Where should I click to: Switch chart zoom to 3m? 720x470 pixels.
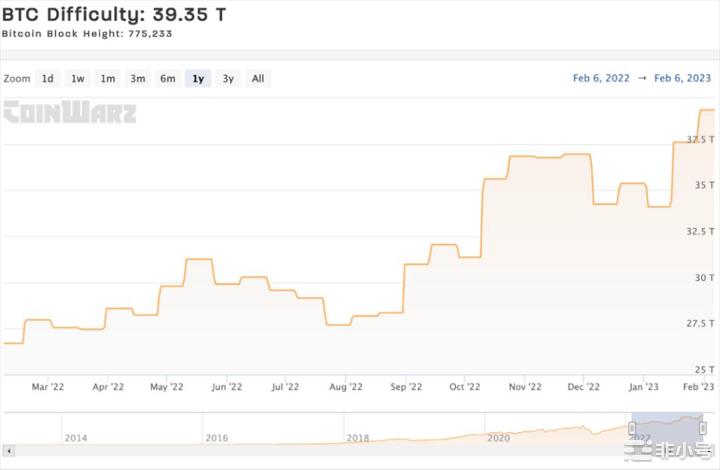coord(137,78)
